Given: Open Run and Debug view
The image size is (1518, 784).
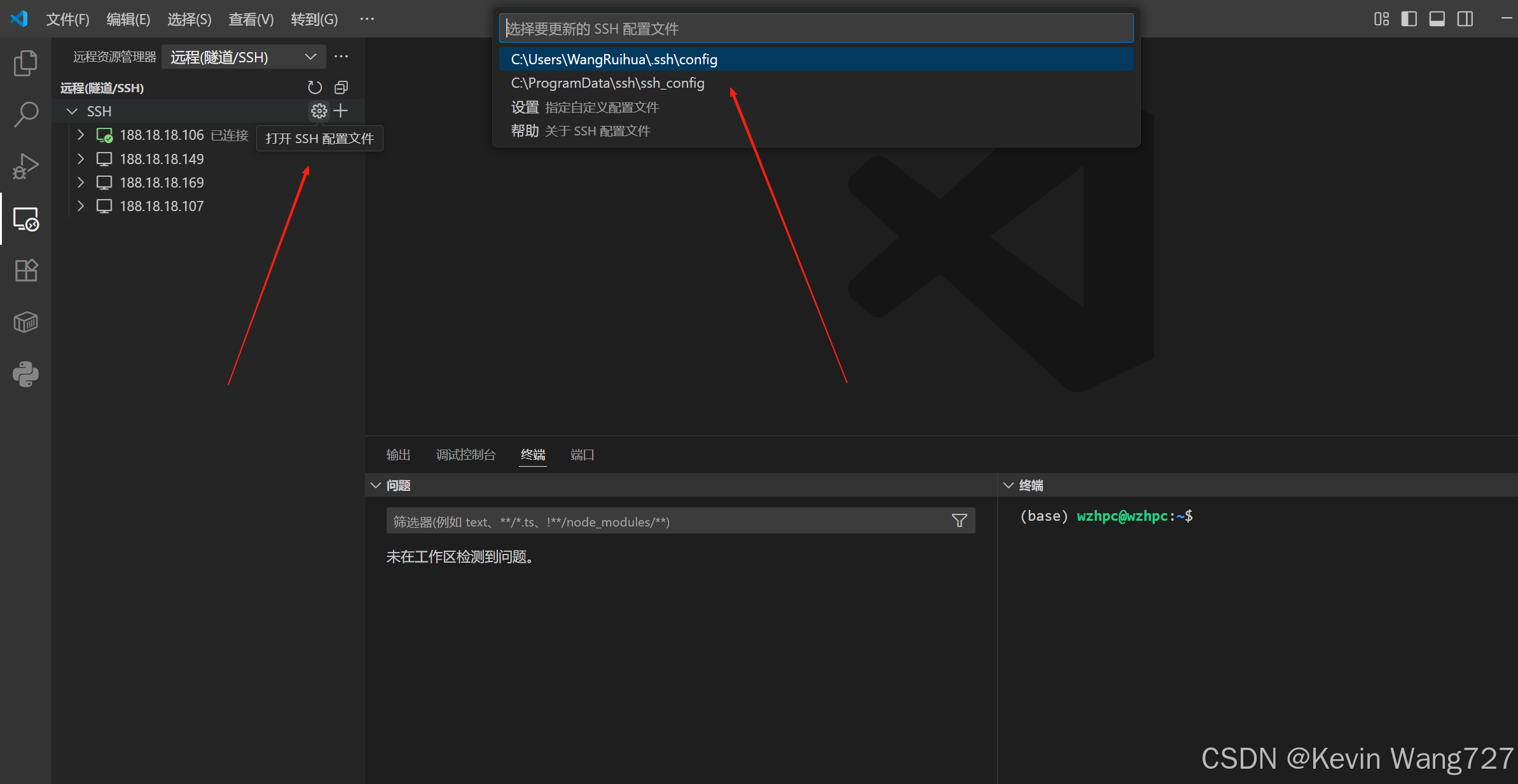Looking at the screenshot, I should point(25,167).
